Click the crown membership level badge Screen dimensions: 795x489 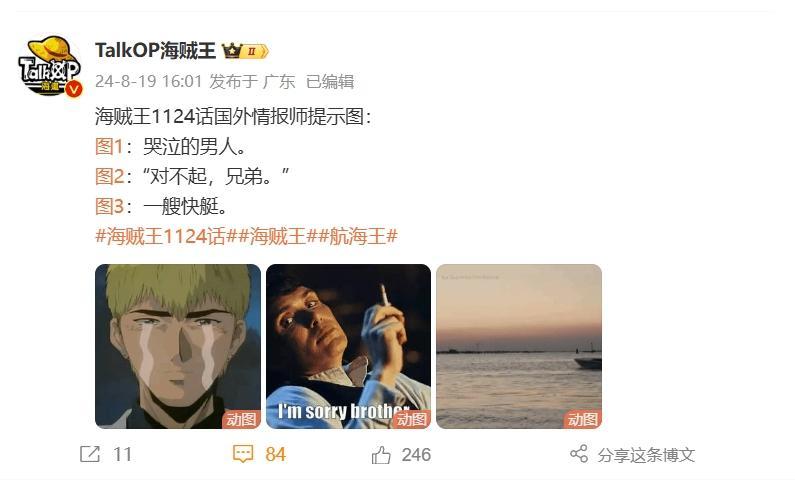coord(245,51)
